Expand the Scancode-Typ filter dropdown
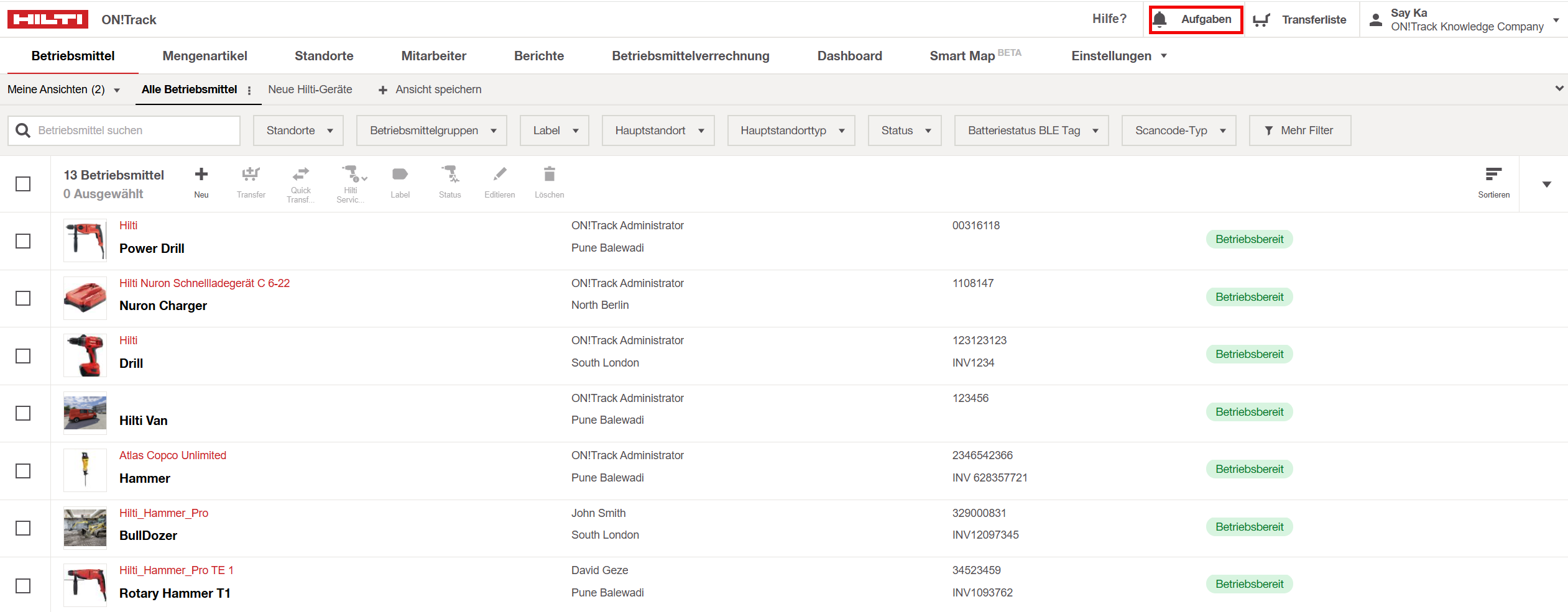Viewport: 1568px width, 612px height. point(1179,130)
